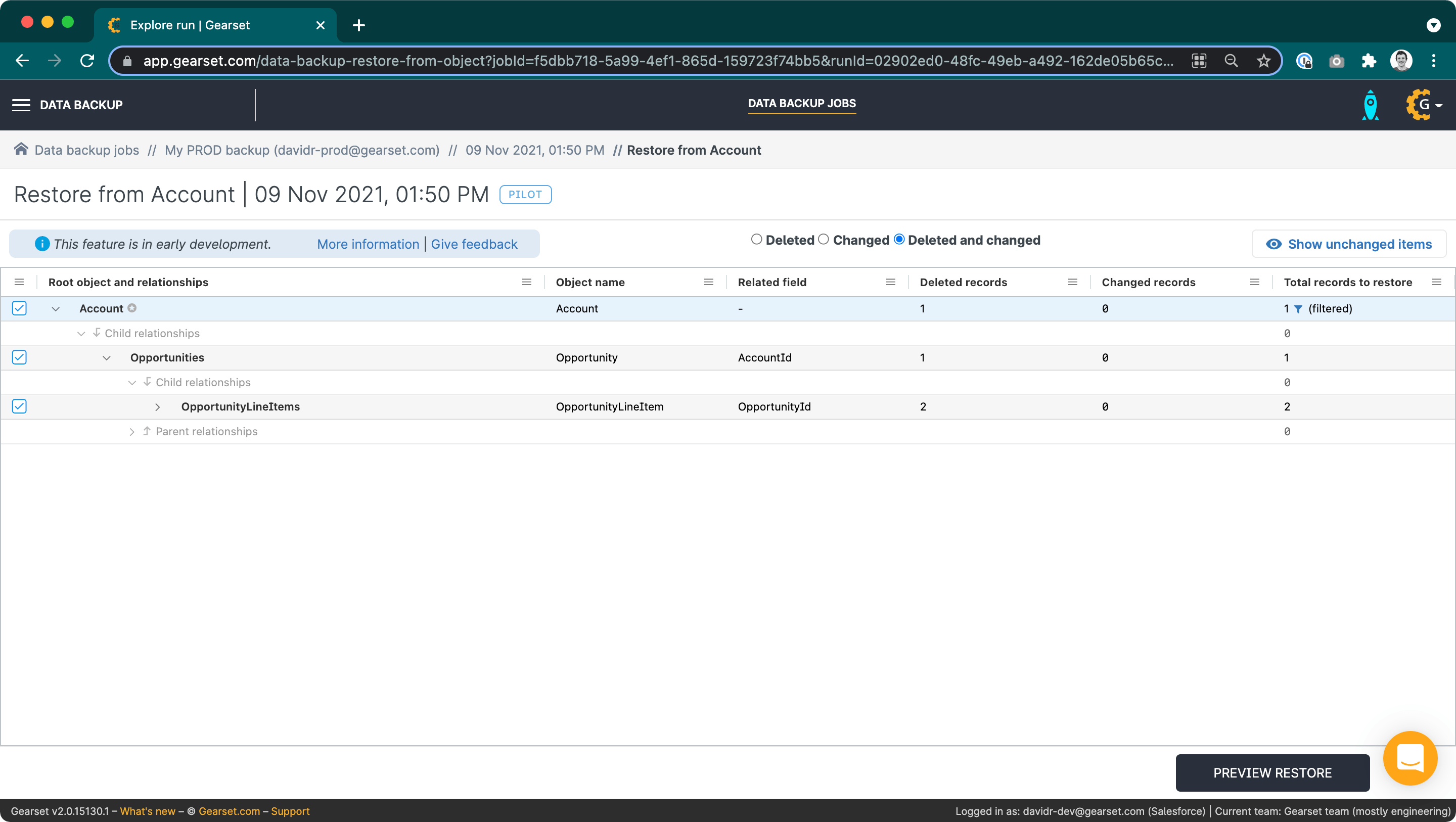The height and width of the screenshot is (822, 1456).
Task: Toggle Show unchanged items
Action: (x=1349, y=244)
